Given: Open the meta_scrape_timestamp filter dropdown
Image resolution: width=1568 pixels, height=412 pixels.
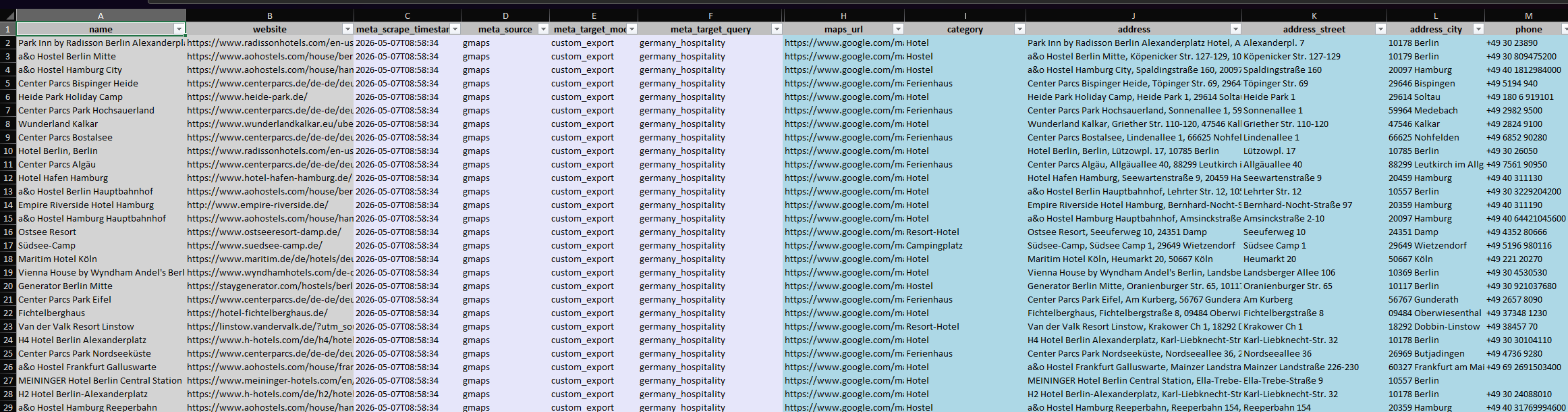Looking at the screenshot, I should 455,29.
